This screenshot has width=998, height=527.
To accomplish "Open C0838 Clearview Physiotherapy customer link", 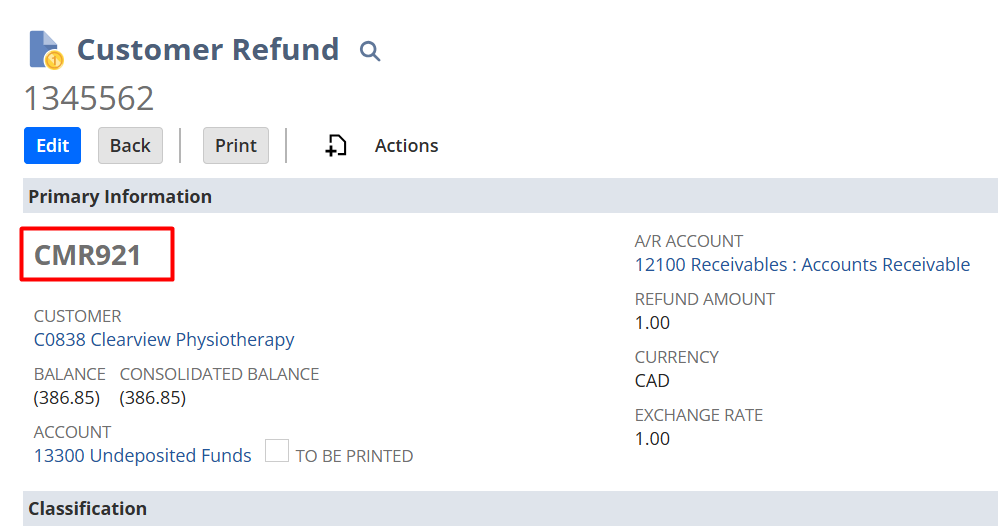I will click(164, 340).
